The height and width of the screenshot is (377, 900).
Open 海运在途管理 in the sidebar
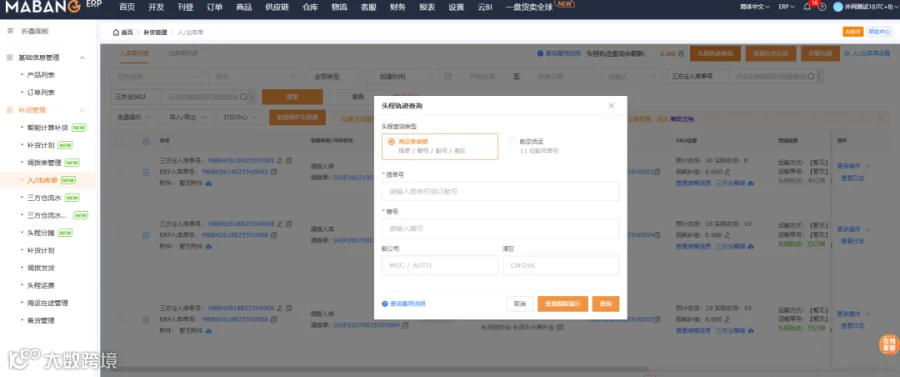[48, 302]
